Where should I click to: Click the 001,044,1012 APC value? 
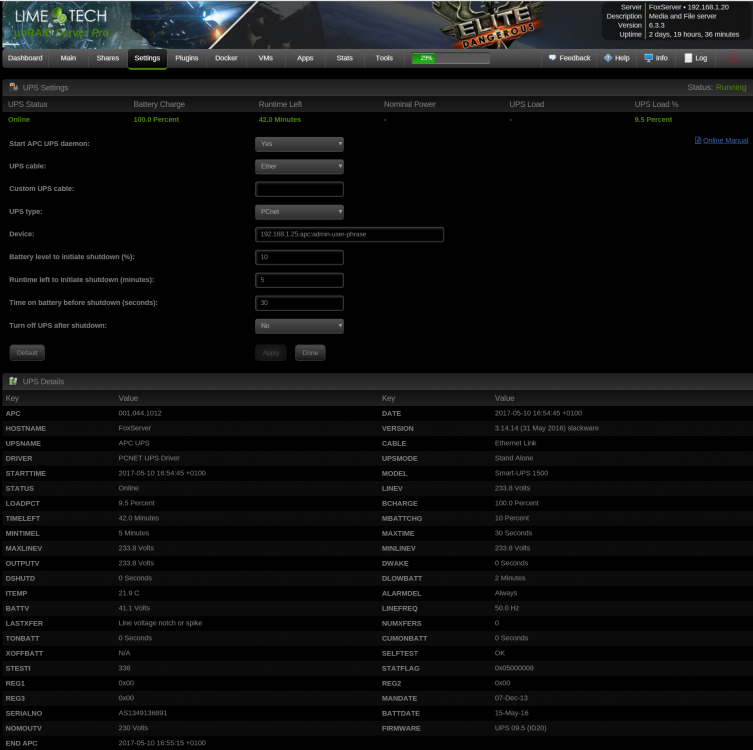tap(140, 413)
